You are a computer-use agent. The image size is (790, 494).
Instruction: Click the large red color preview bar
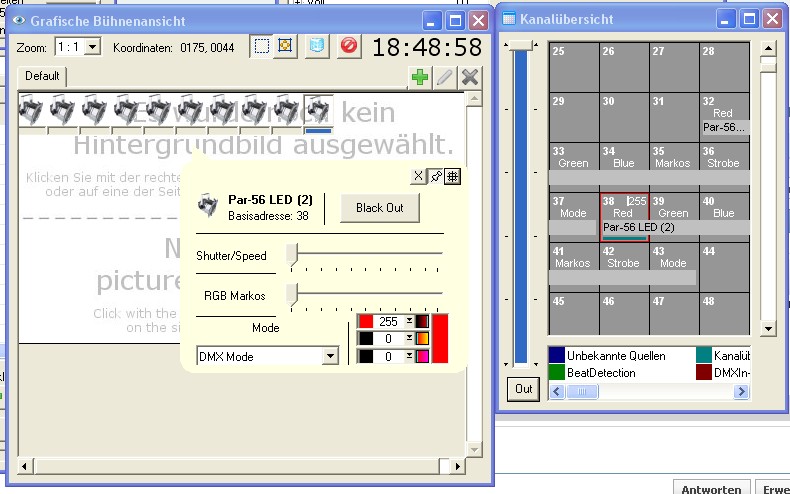[x=440, y=338]
